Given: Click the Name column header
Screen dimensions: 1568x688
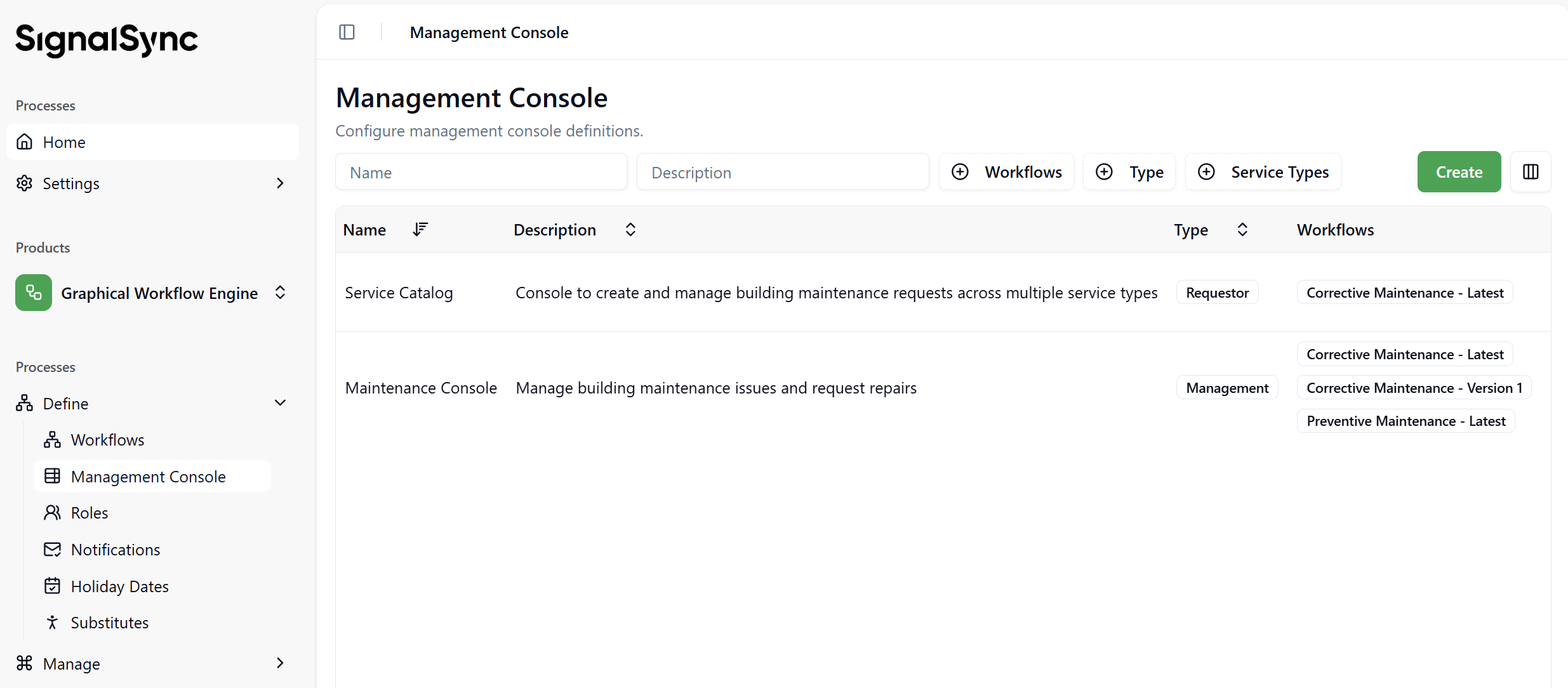Looking at the screenshot, I should (364, 230).
